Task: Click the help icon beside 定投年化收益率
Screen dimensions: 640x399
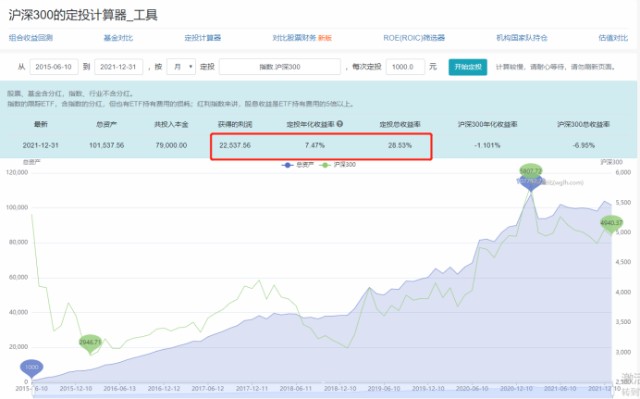Action: pos(340,124)
